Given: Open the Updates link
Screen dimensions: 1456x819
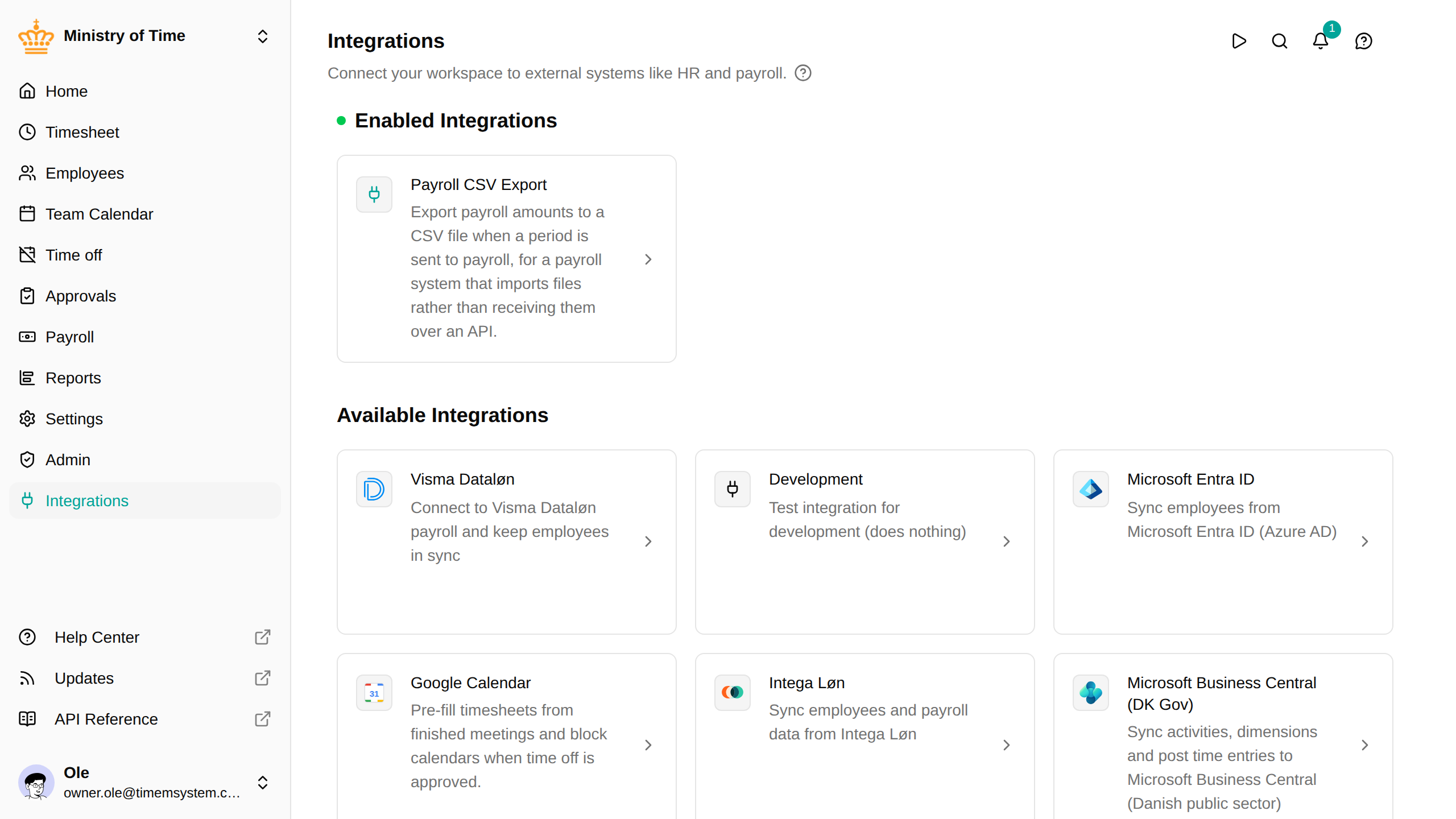Looking at the screenshot, I should coord(145,678).
